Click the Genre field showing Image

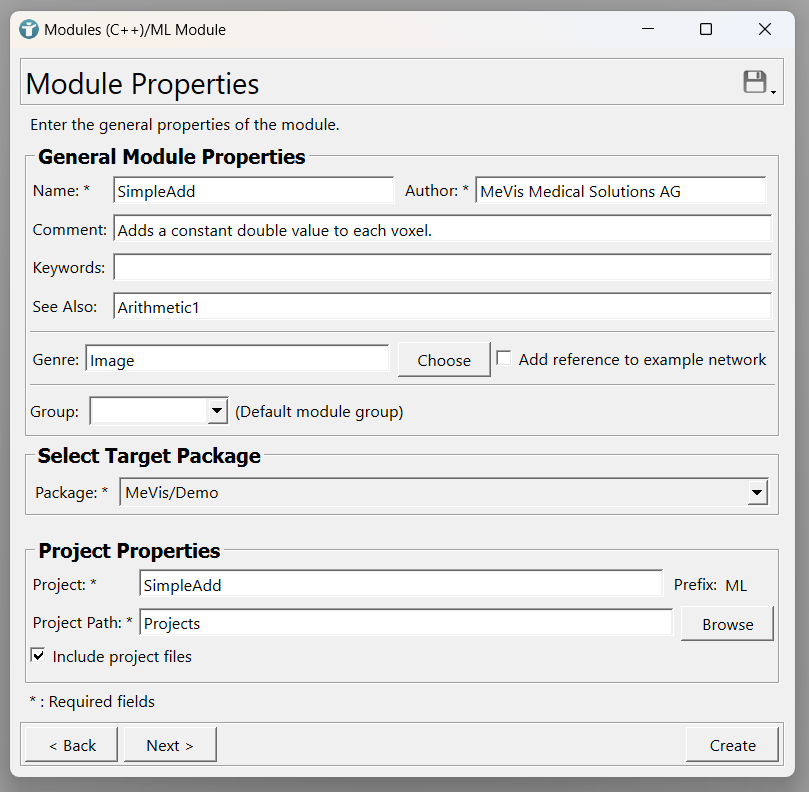pos(237,360)
